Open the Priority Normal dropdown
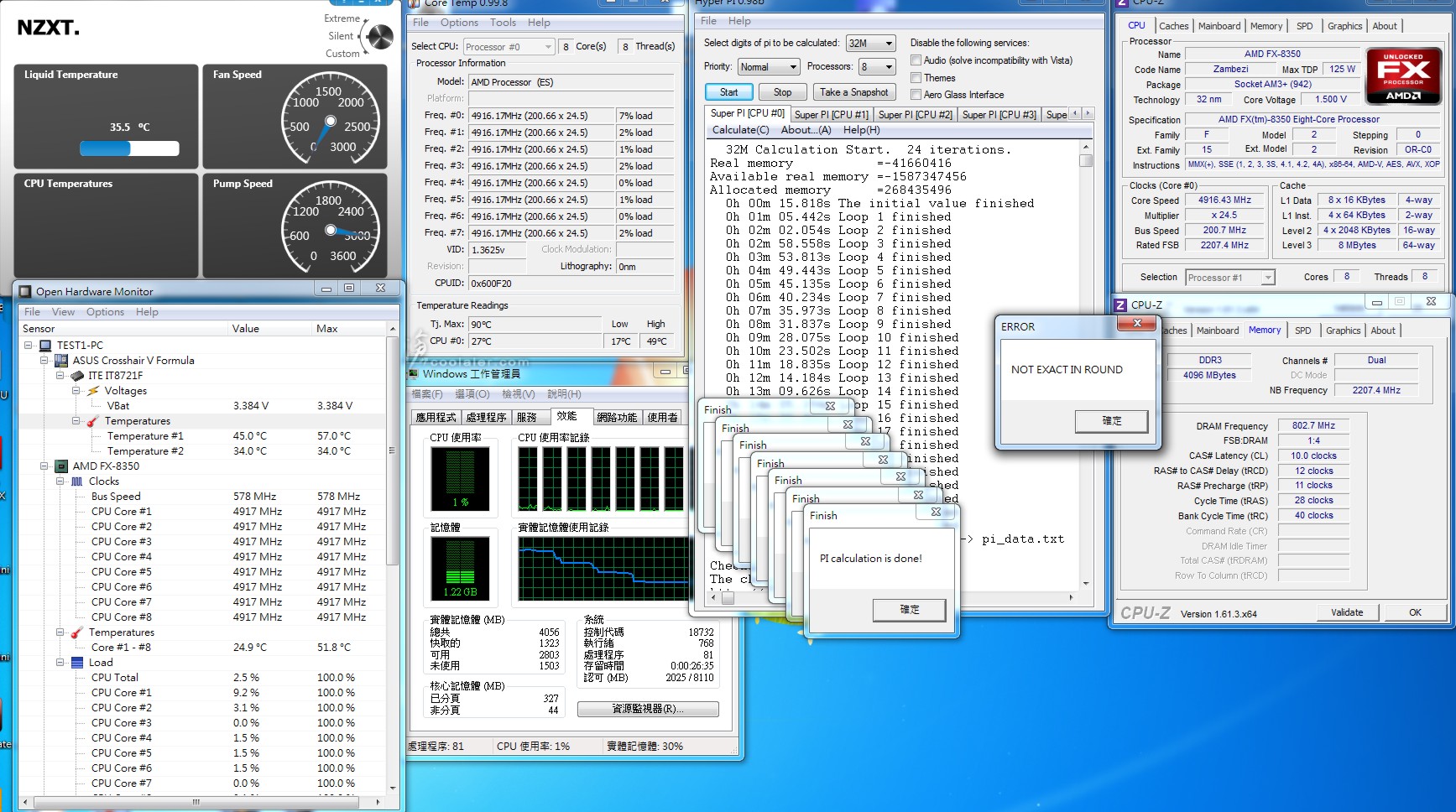The image size is (1456, 812). (769, 66)
